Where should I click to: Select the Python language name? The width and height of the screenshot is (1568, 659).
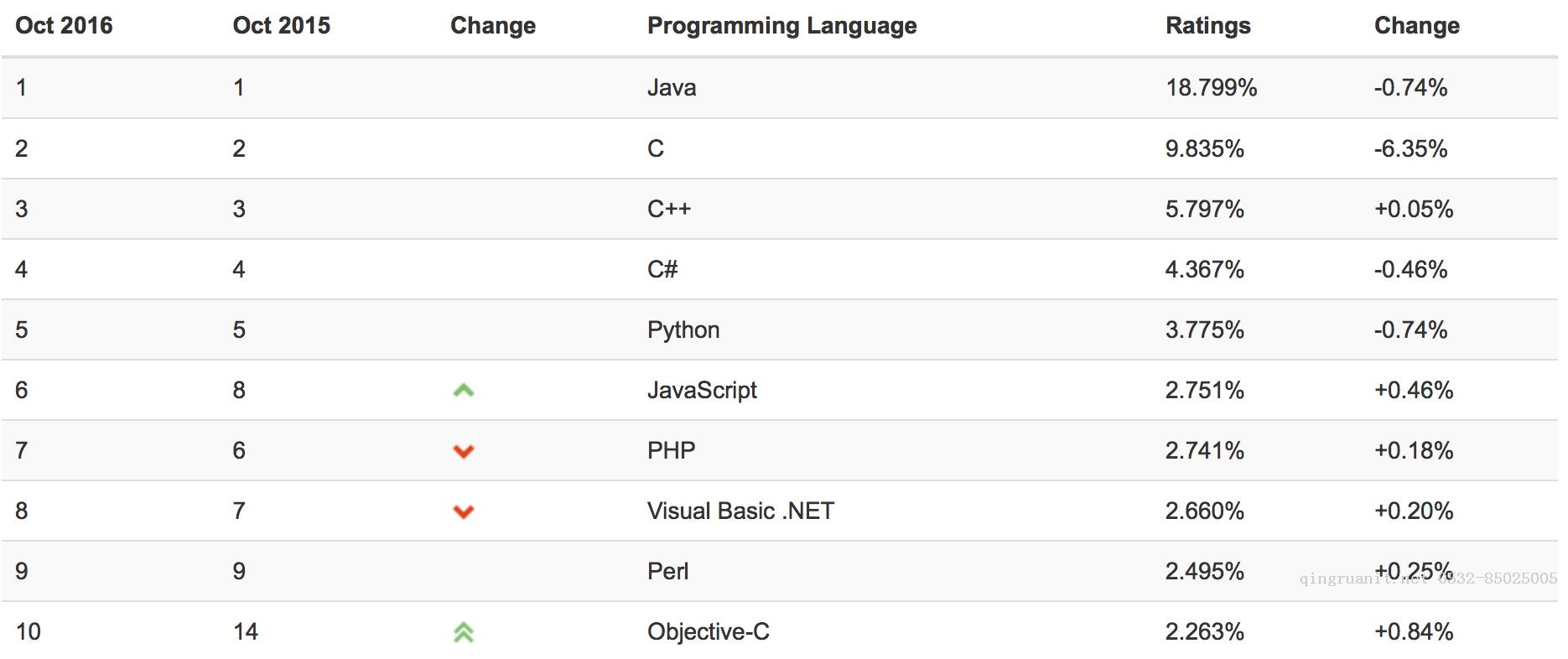point(683,329)
